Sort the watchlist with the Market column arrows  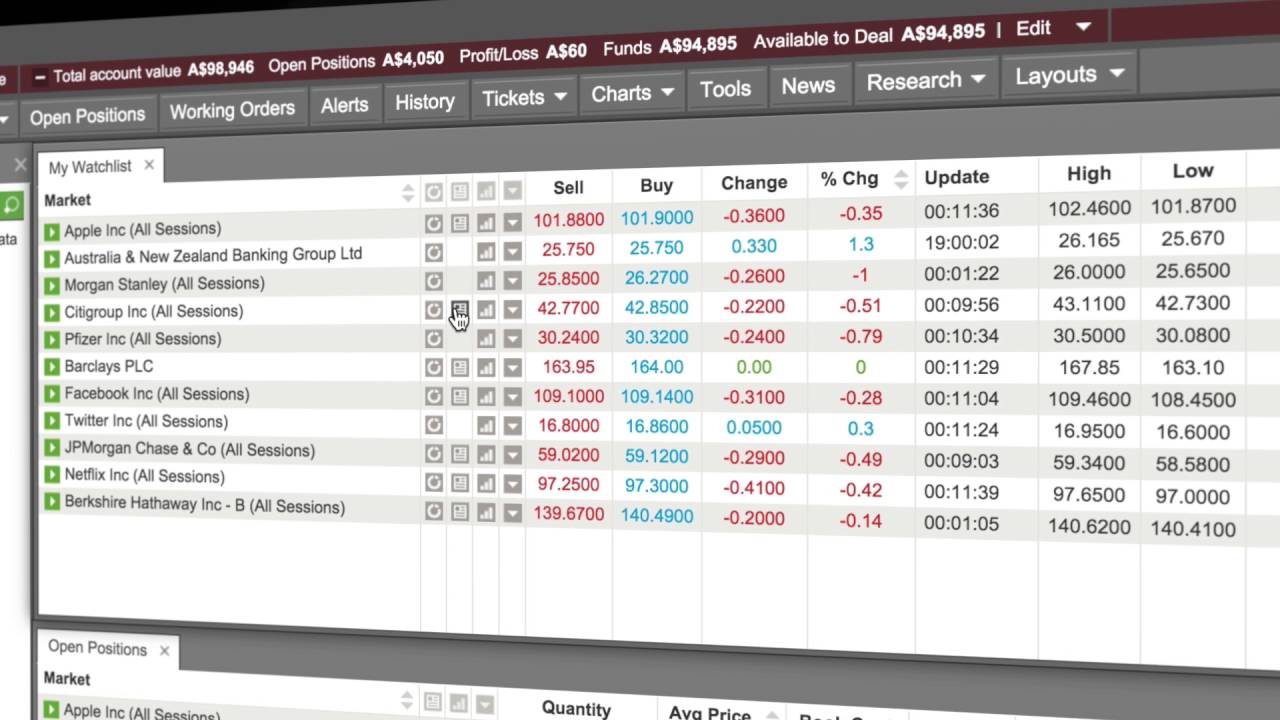407,192
